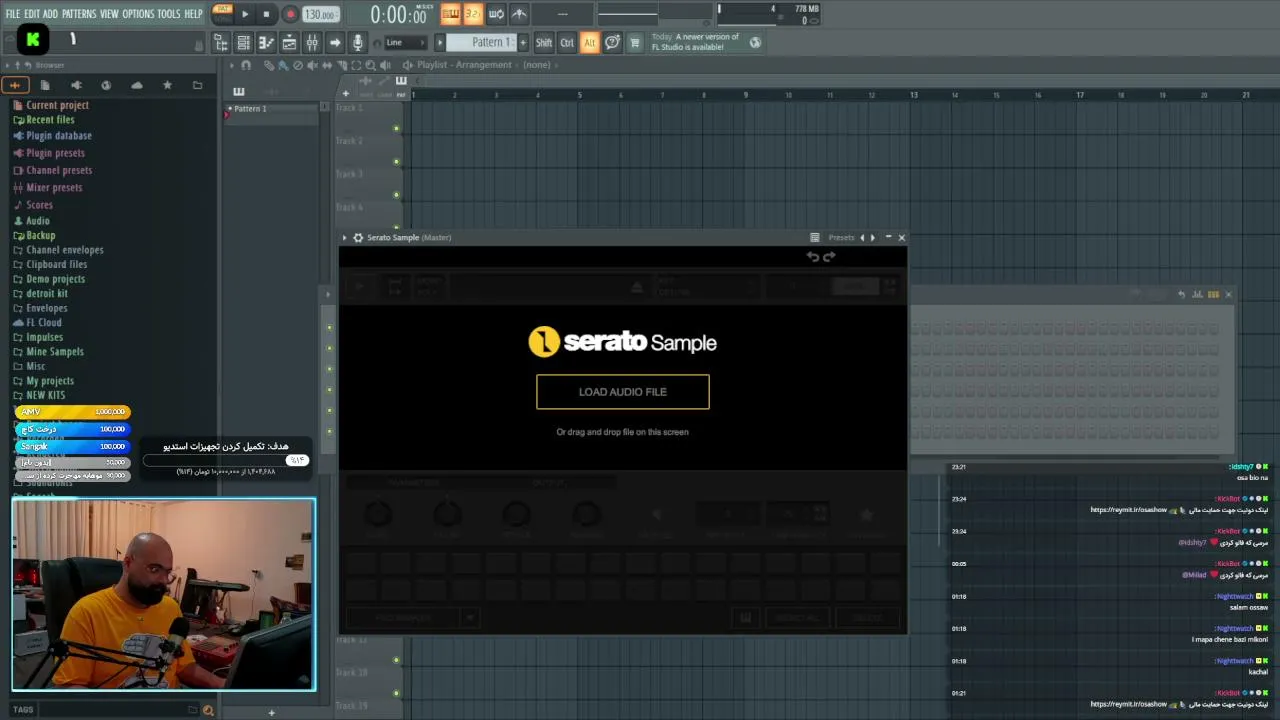Click the Serato Sample gear settings icon
This screenshot has height=720, width=1280.
click(x=358, y=238)
